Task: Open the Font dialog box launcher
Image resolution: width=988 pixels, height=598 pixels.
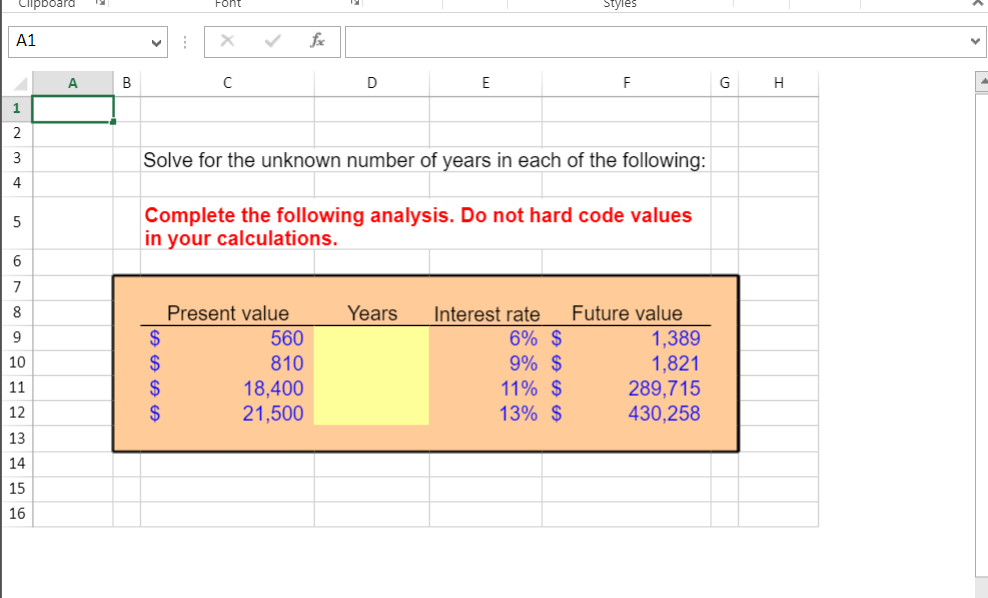Action: [353, 3]
